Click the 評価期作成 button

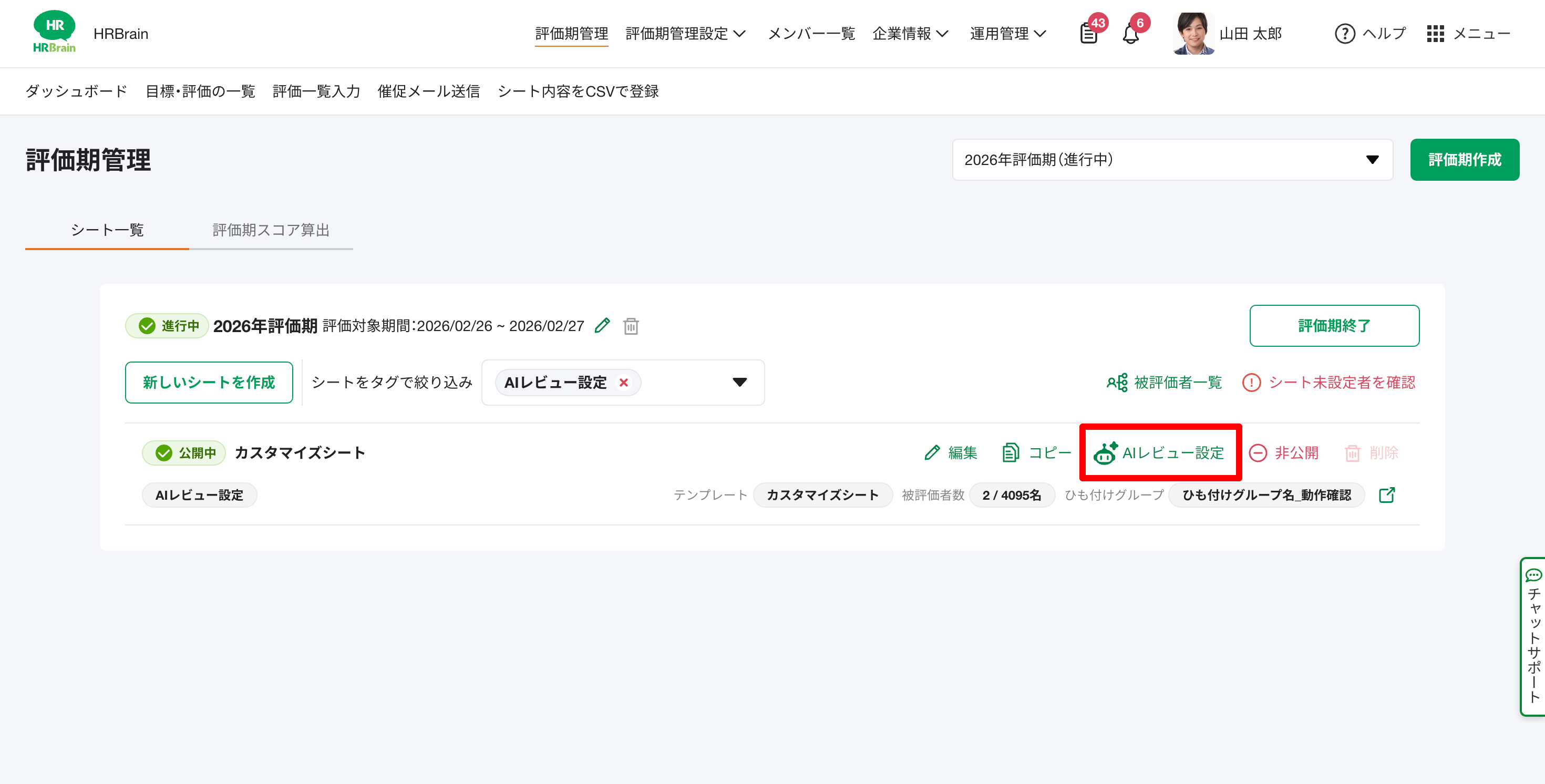click(x=1464, y=160)
